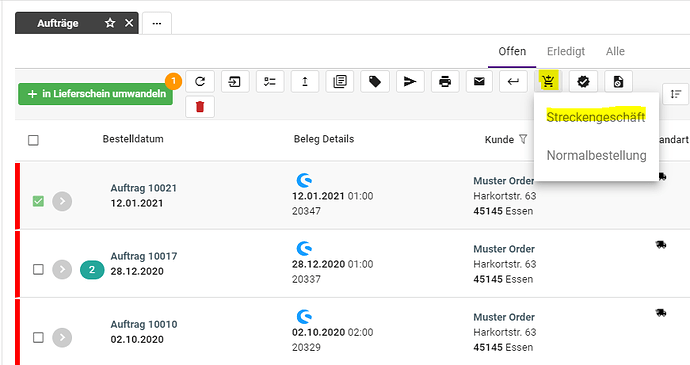This screenshot has width=690, height=365.
Task: Click the truck icon in Auftrag 10017 row
Action: coord(661,244)
